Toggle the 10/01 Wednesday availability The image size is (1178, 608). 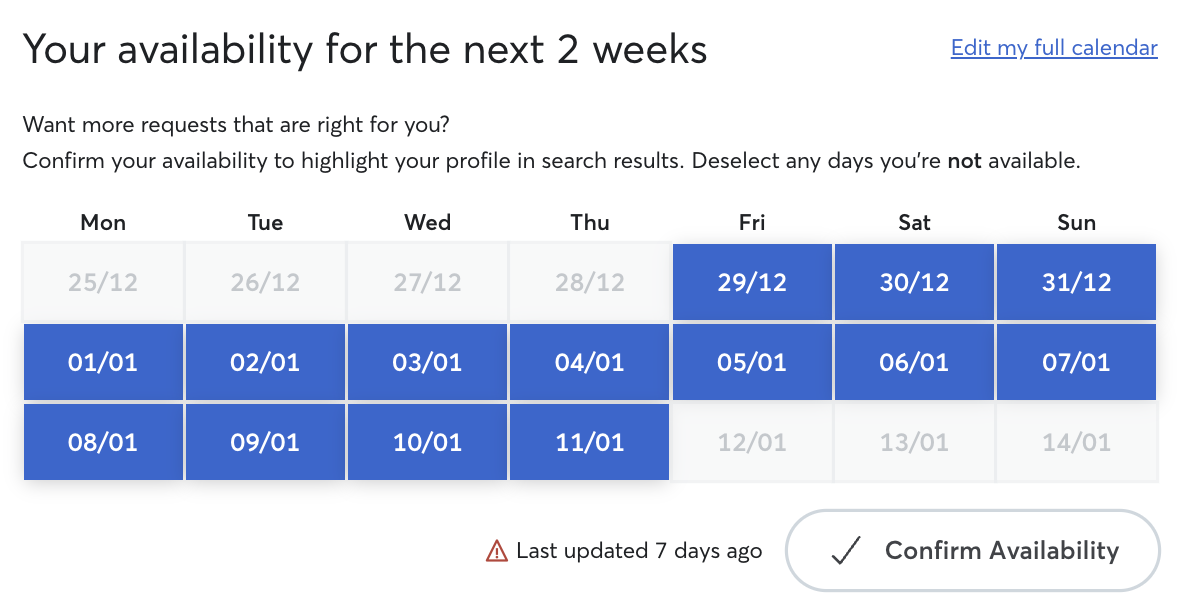click(427, 442)
